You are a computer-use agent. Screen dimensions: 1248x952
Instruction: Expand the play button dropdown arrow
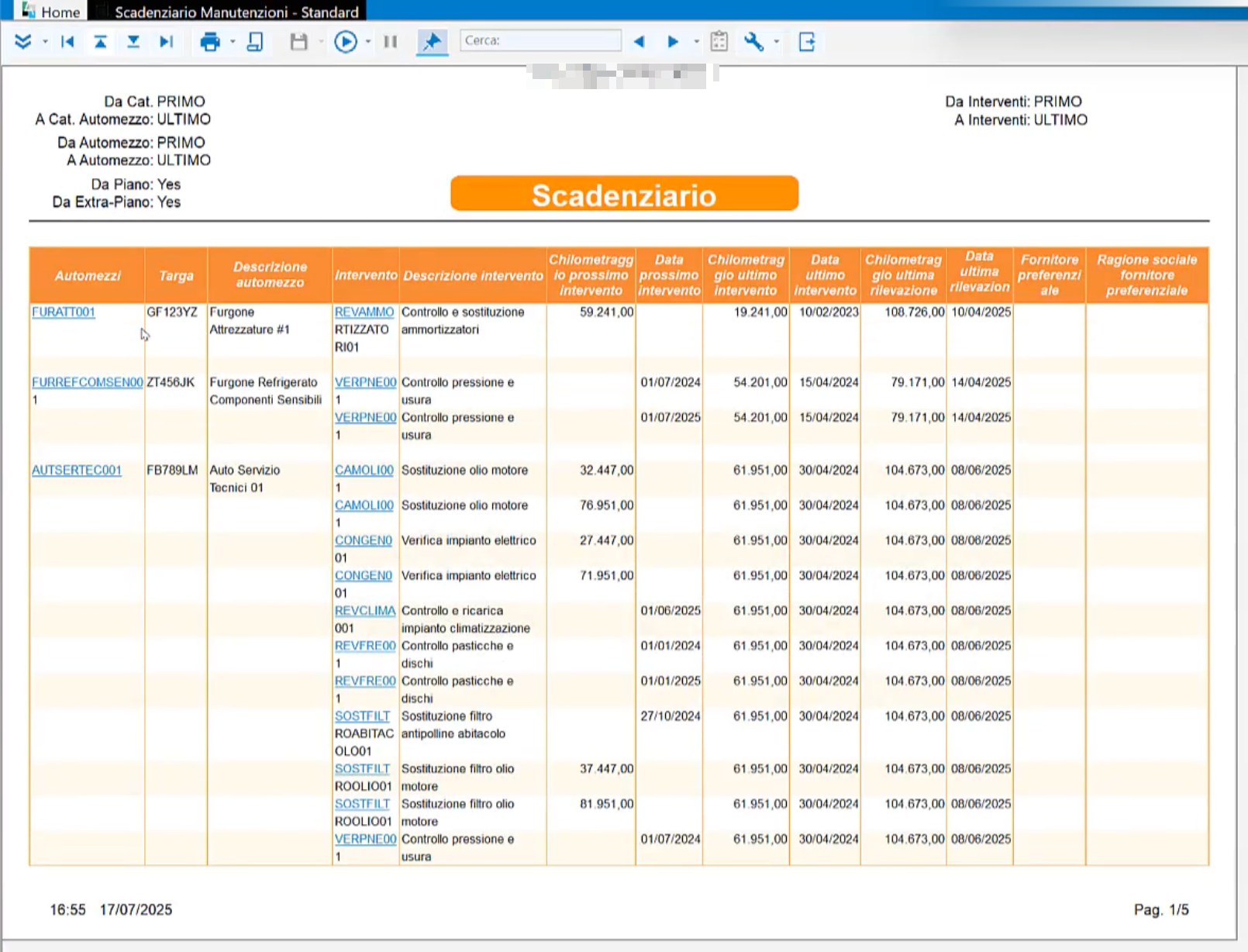[x=368, y=42]
